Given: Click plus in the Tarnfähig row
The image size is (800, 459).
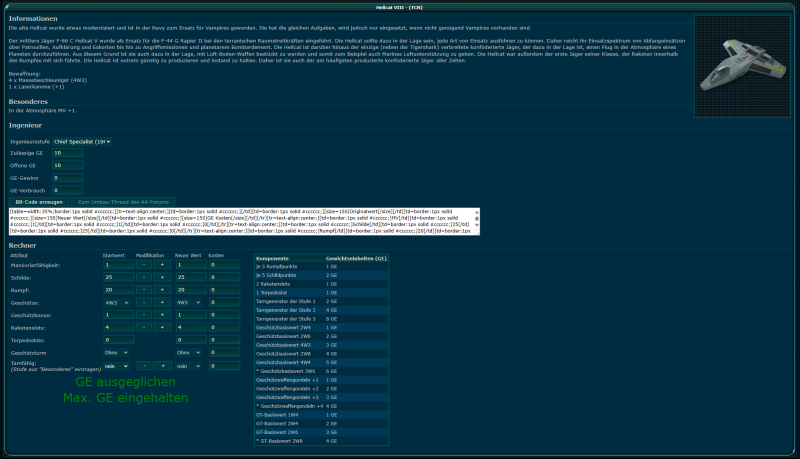Looking at the screenshot, I should coord(162,366).
